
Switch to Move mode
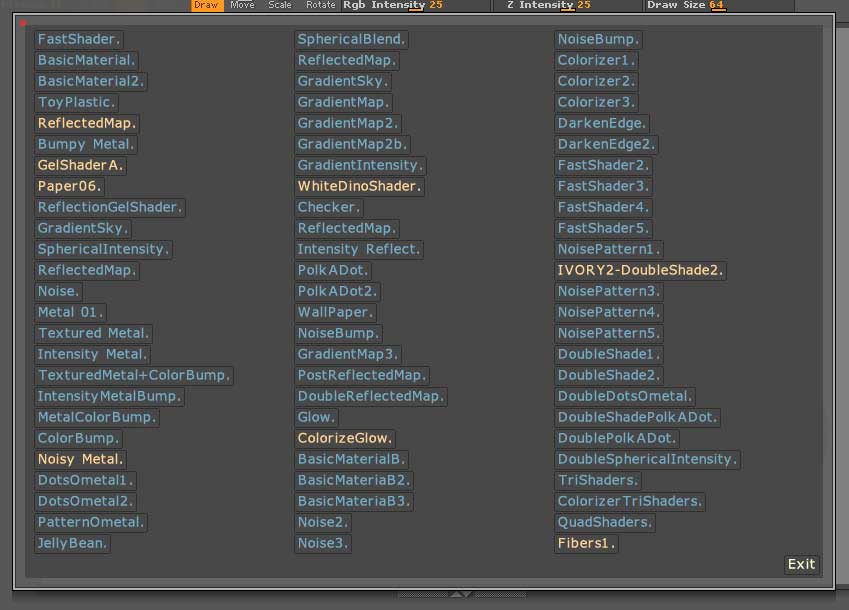(242, 5)
